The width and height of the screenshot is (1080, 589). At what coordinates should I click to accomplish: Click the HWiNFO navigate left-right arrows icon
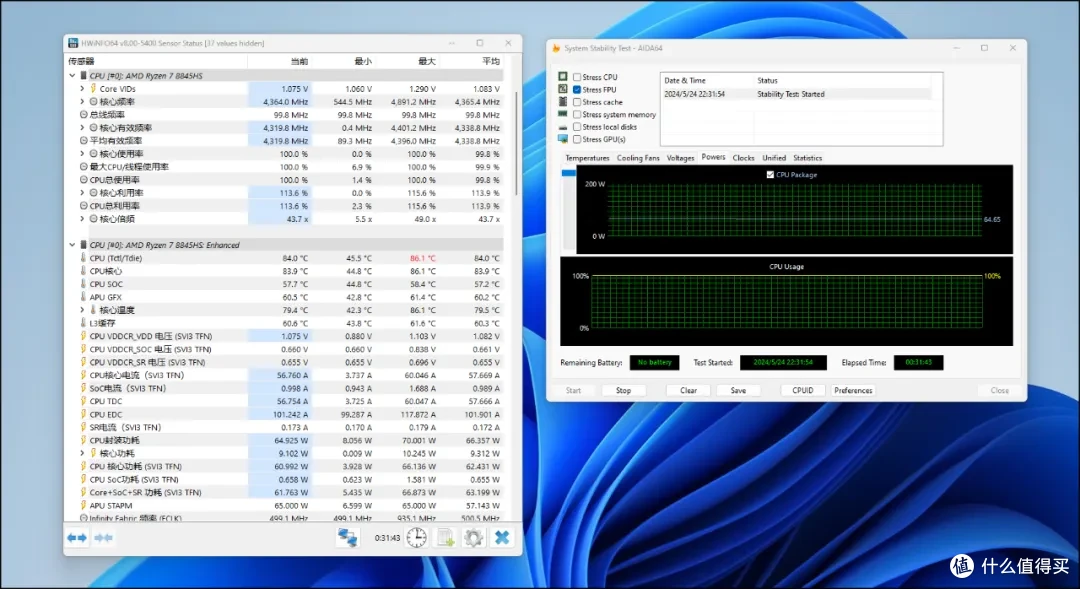[77, 537]
